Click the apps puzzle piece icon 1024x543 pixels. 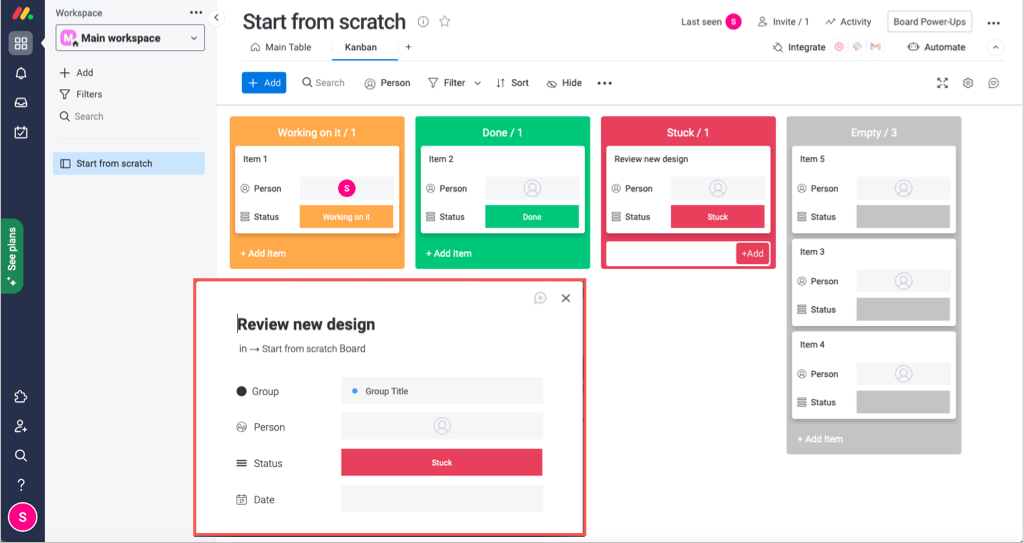[x=21, y=397]
